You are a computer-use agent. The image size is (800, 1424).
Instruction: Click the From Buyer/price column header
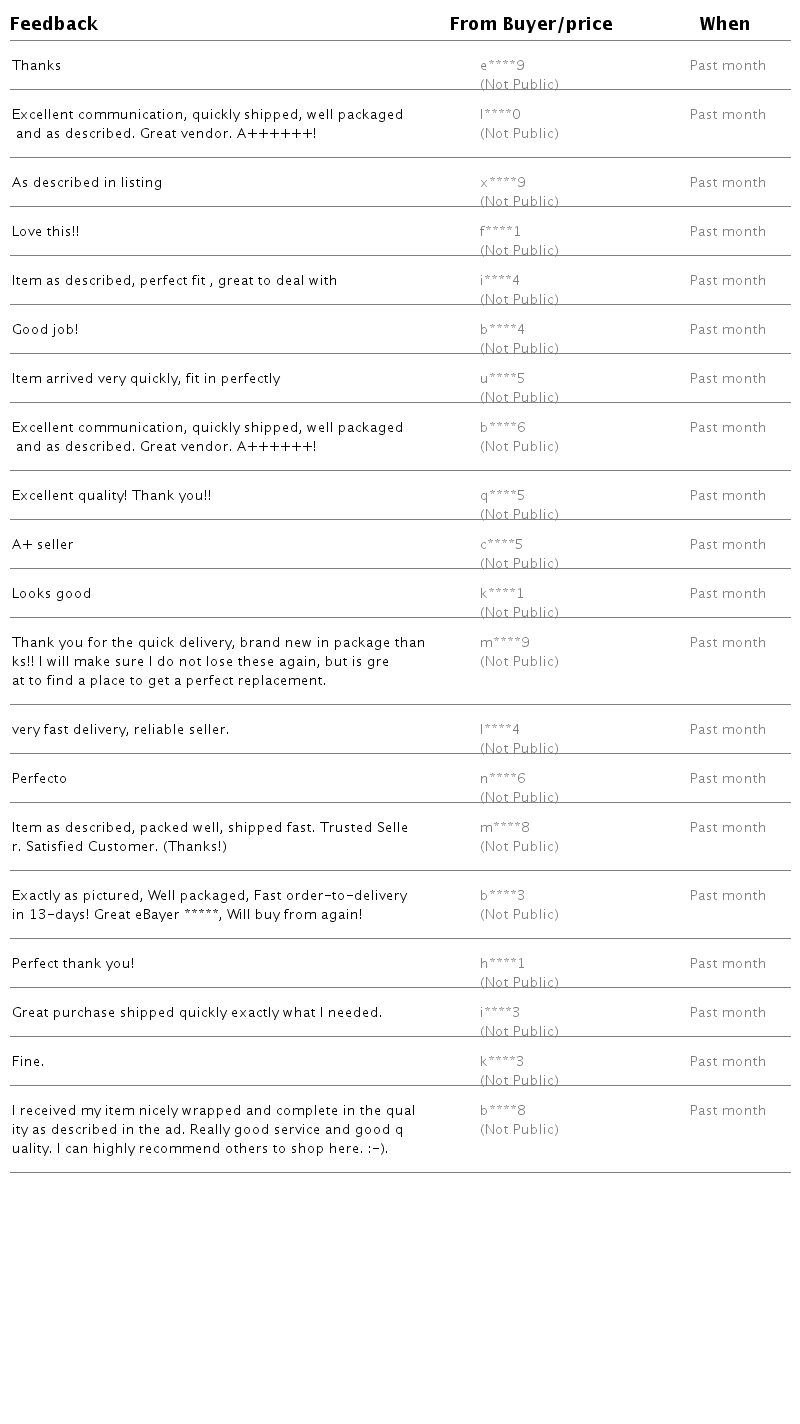click(531, 24)
